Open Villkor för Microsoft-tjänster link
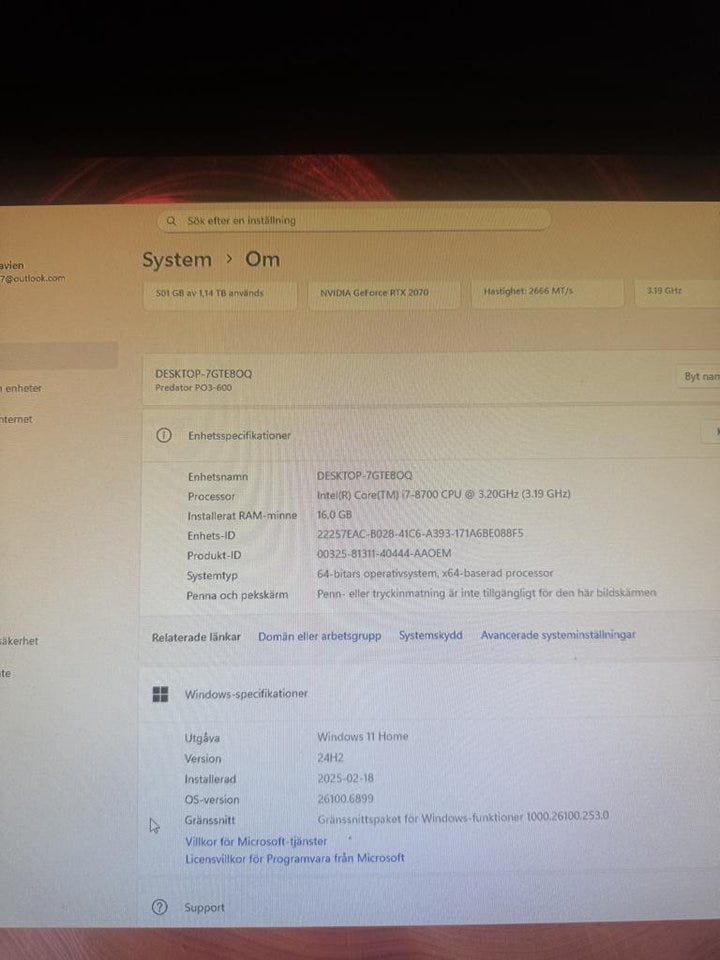The image size is (720, 960). tap(256, 841)
